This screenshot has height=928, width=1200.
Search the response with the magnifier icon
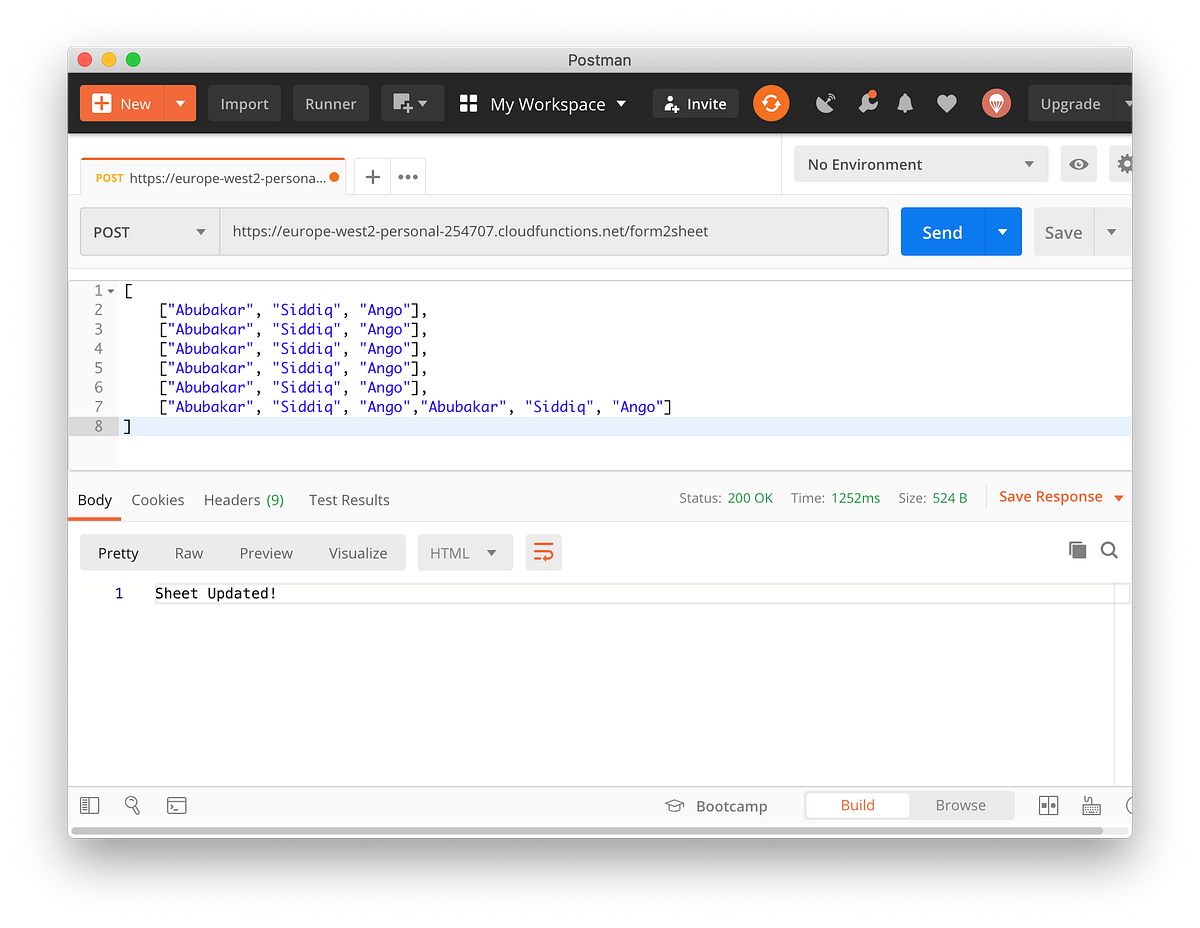1109,550
